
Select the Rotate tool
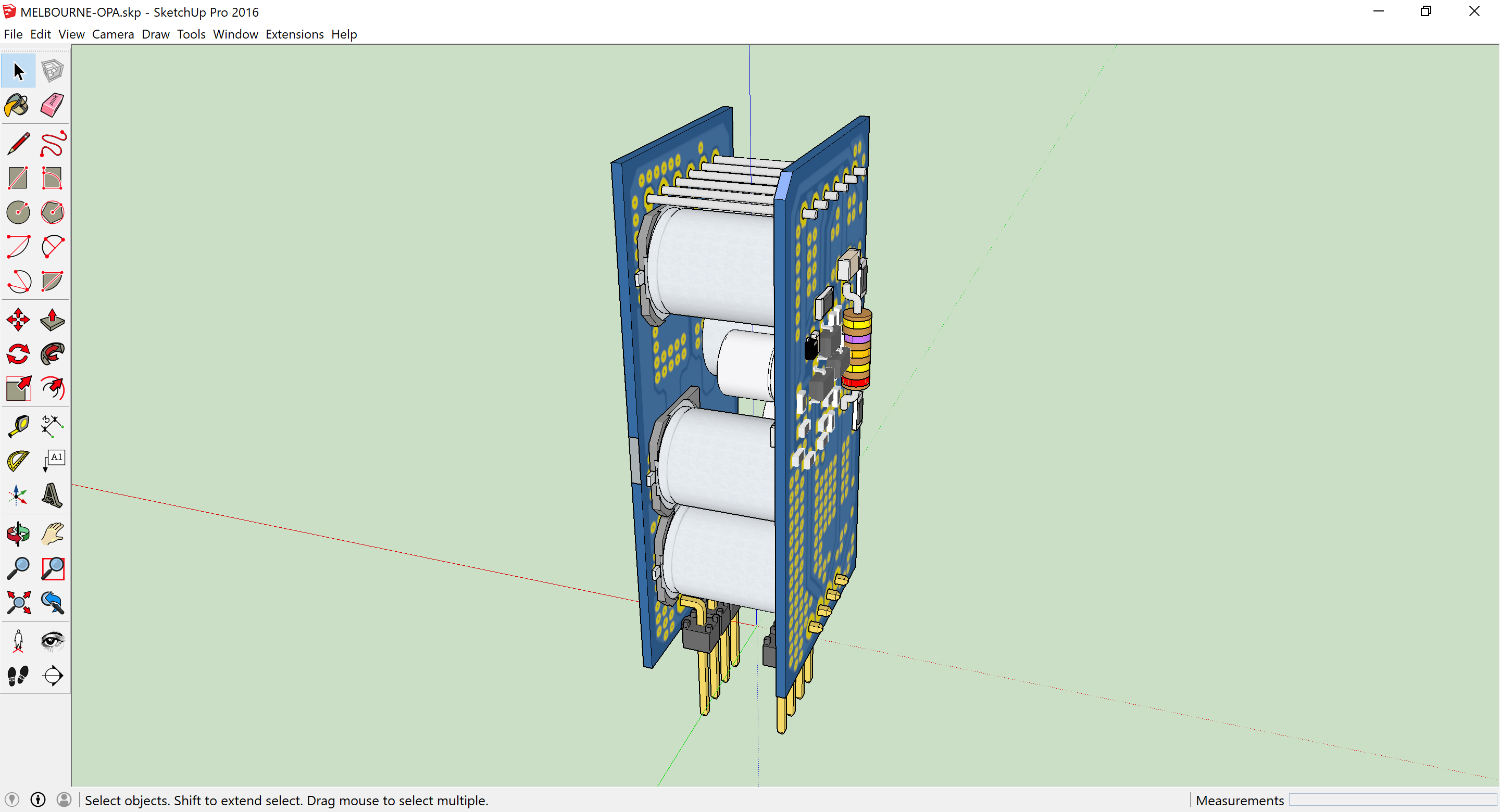pyautogui.click(x=18, y=354)
